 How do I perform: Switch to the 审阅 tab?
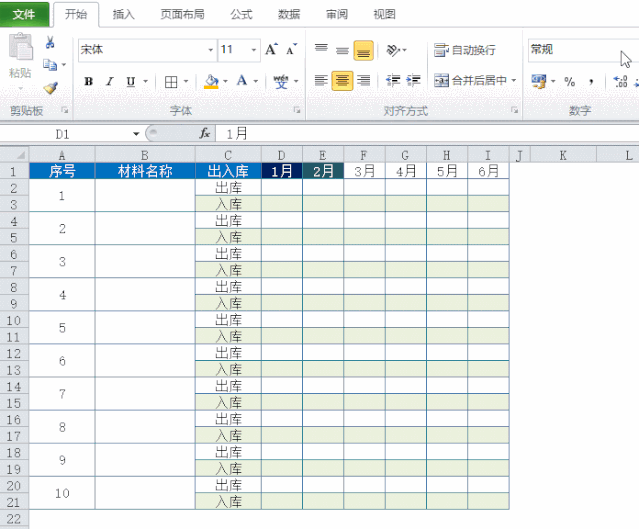pos(337,14)
